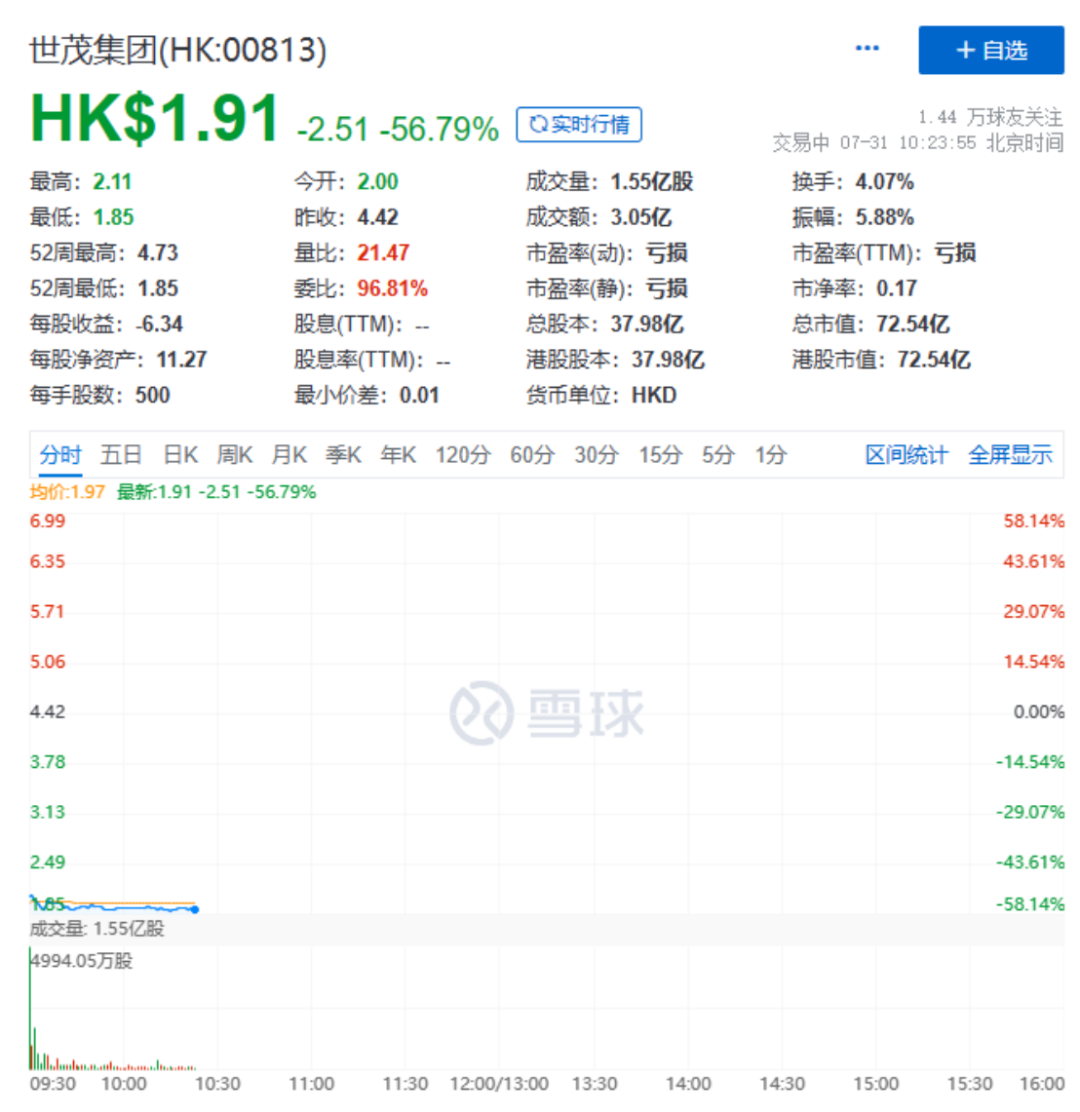Viewport: 1080px width, 1112px height.
Task: Click the 均价:1.97 average price label
Action: click(x=67, y=491)
